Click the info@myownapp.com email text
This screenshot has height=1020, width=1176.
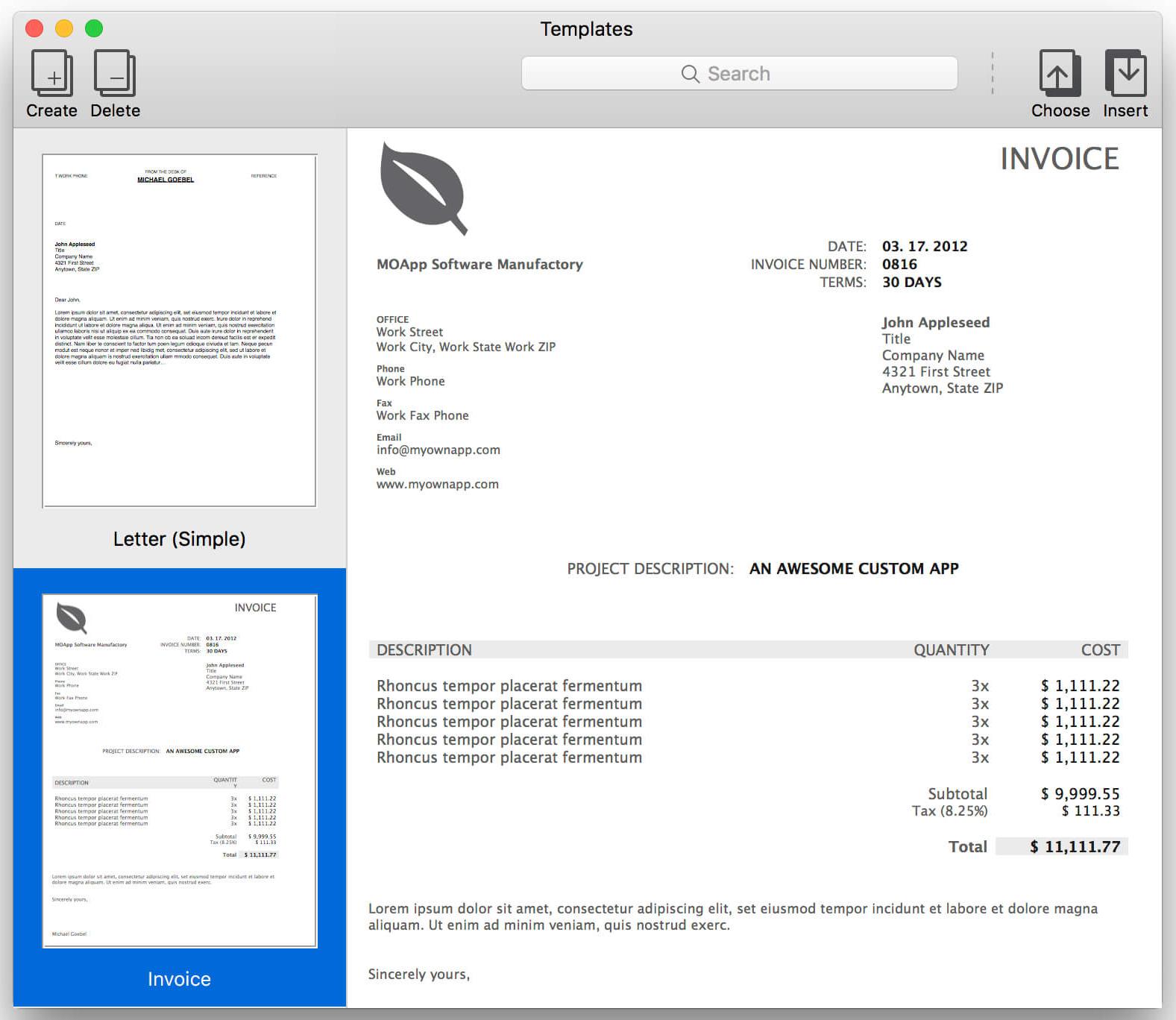coord(438,450)
